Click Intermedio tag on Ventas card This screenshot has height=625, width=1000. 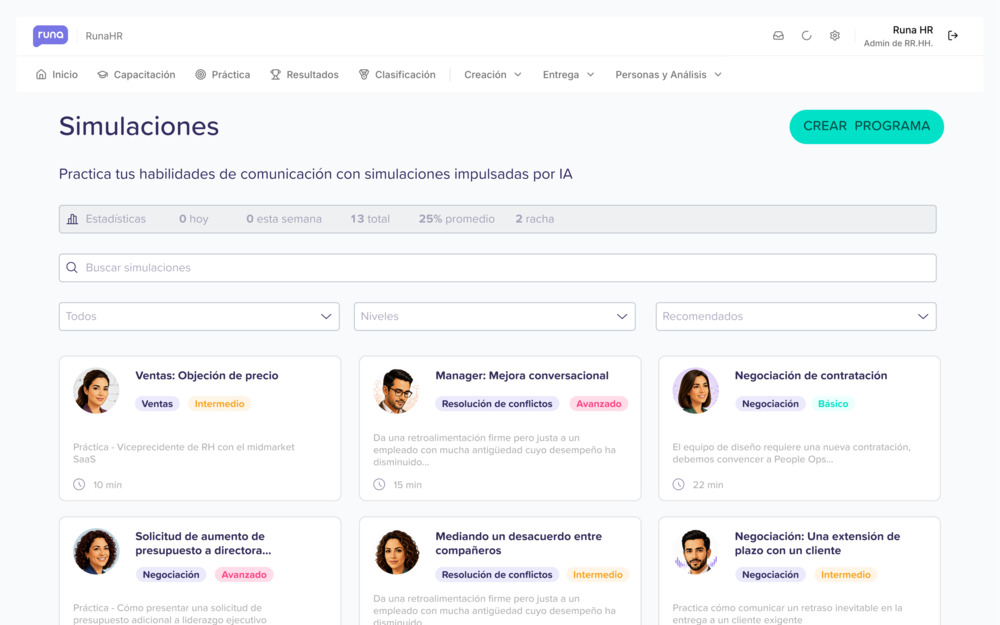pyautogui.click(x=219, y=404)
